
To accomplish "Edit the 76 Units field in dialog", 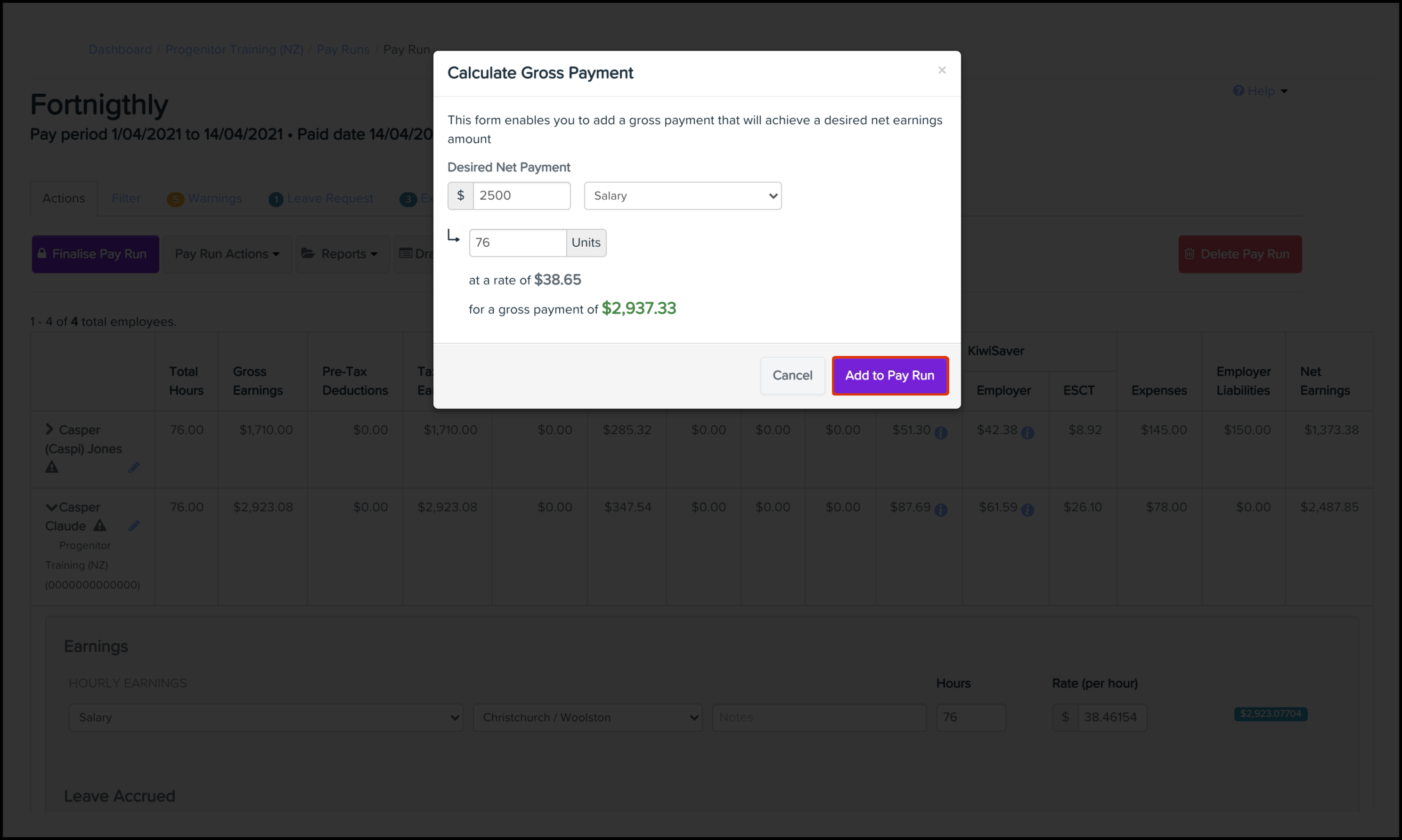I will click(x=518, y=243).
